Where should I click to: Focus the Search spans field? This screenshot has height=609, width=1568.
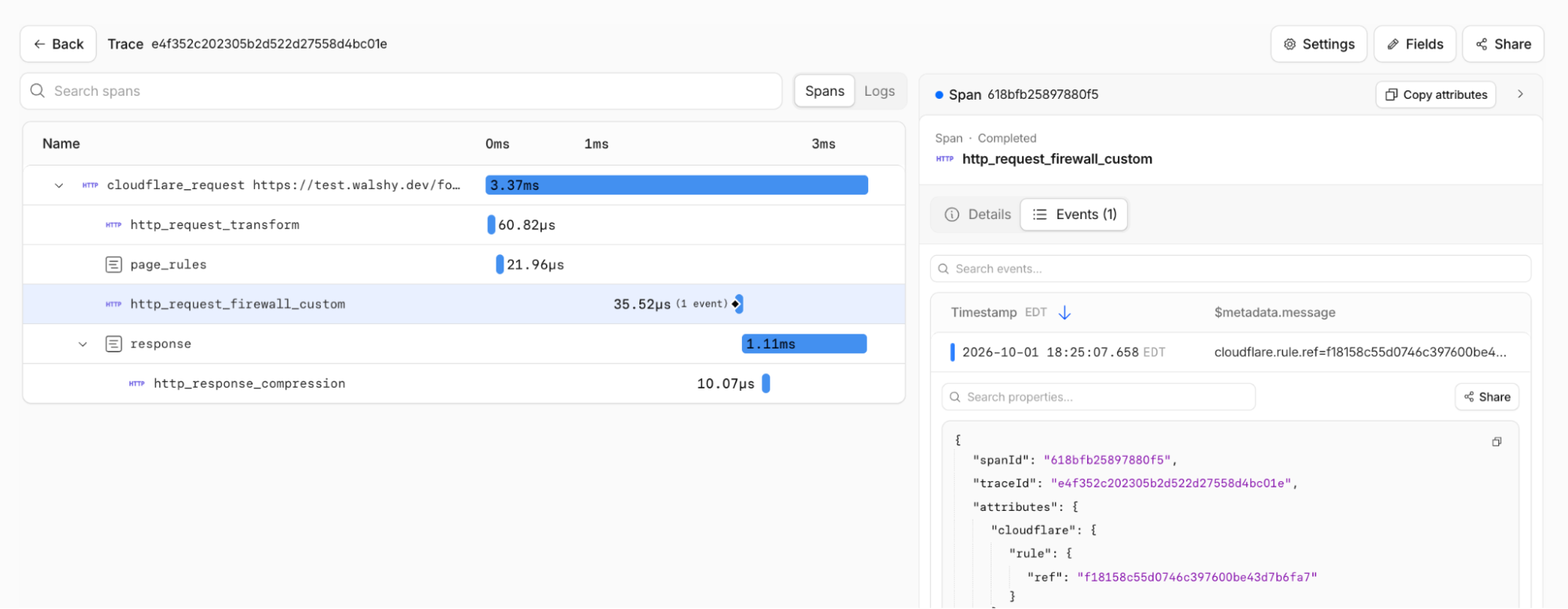click(x=401, y=91)
